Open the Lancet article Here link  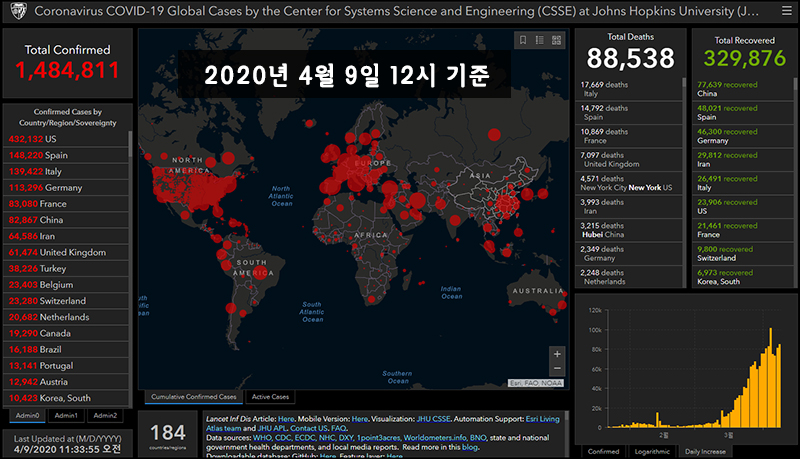point(286,419)
